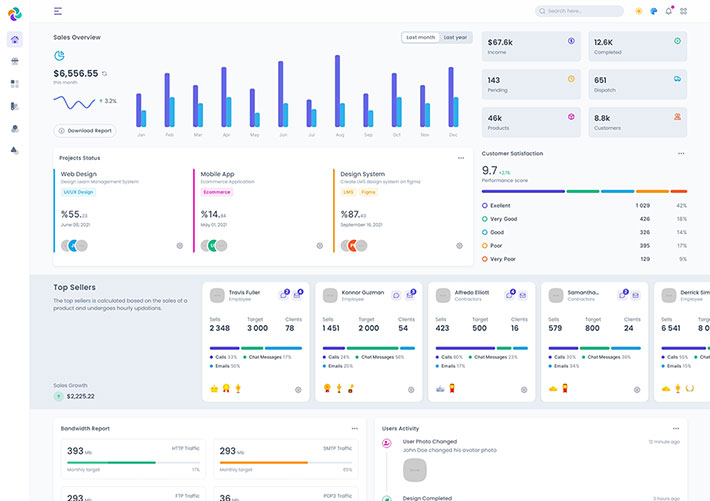Open the dashboard home icon in sidebar
The height and width of the screenshot is (501, 710).
tap(14, 40)
